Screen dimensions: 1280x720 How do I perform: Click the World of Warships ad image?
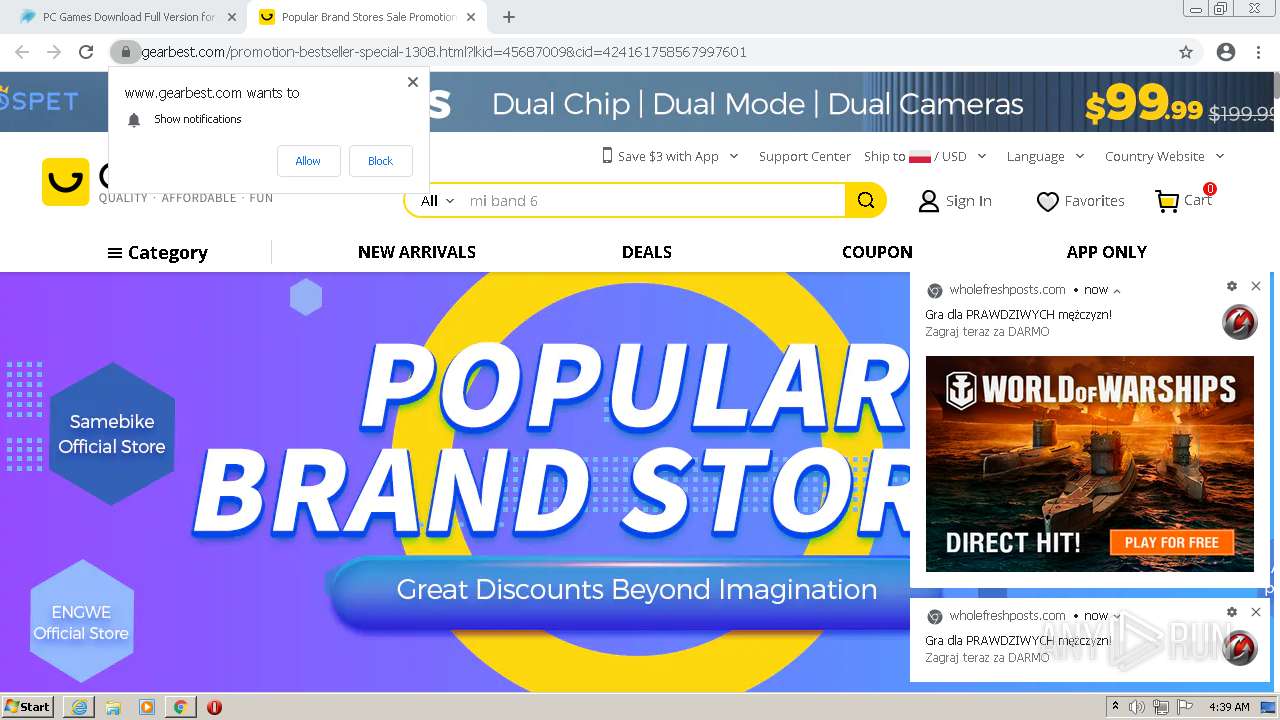pos(1089,464)
